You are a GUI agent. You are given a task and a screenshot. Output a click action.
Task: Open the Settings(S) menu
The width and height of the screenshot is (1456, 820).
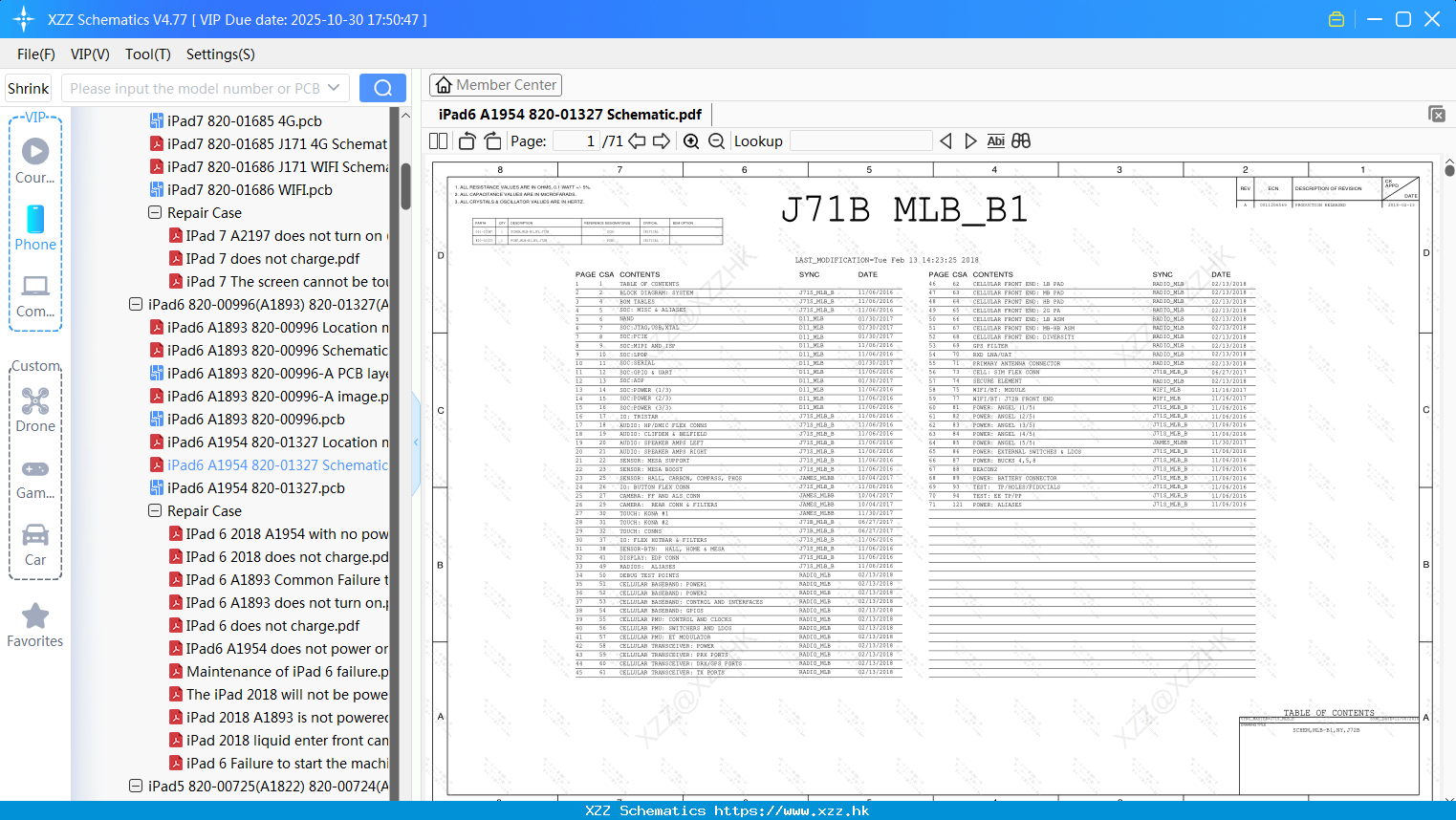221,54
